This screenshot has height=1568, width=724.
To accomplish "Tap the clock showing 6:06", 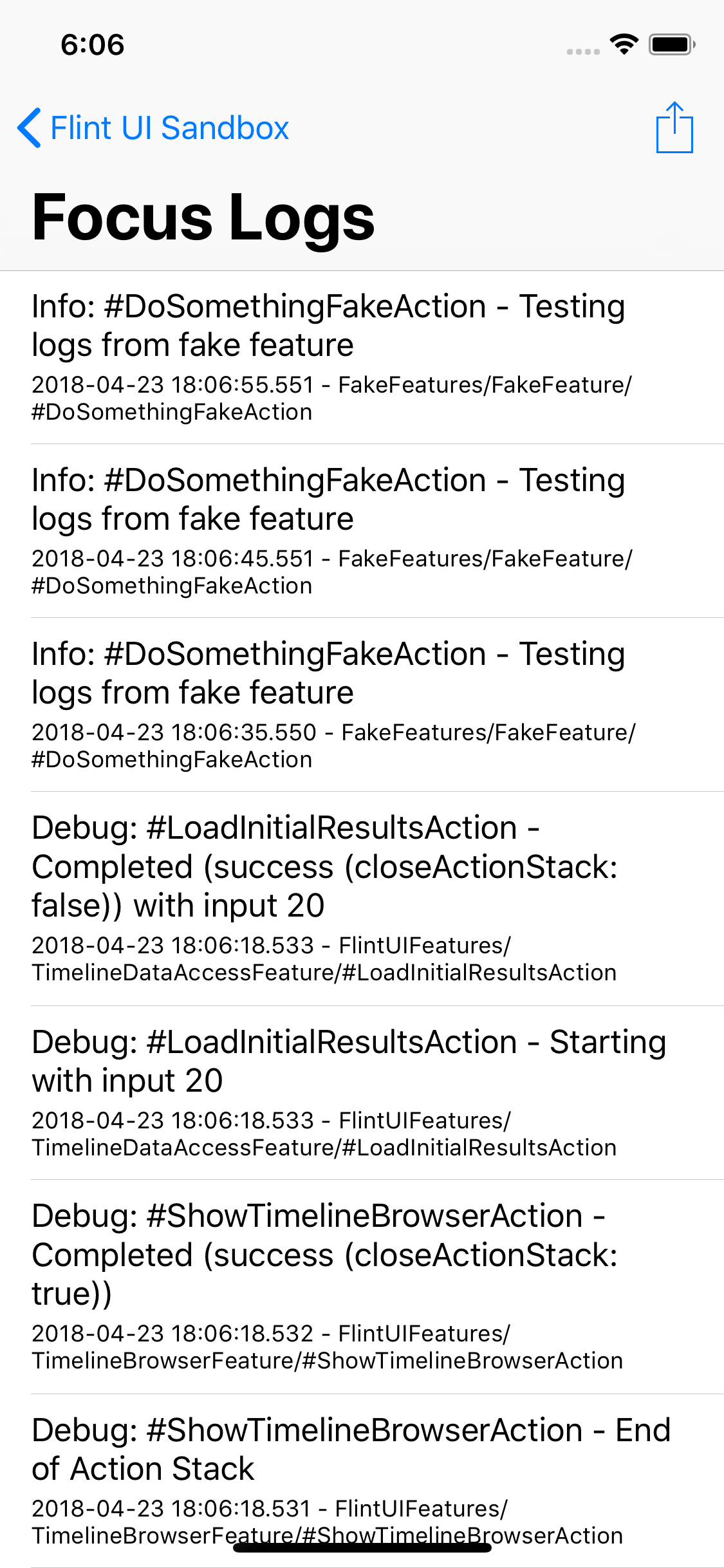I will [x=91, y=44].
